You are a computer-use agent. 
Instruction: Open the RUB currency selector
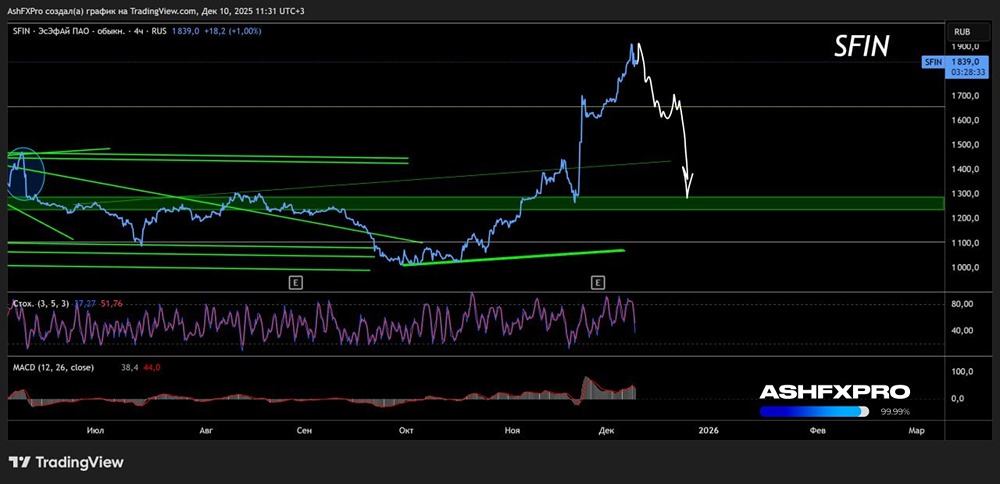click(963, 32)
